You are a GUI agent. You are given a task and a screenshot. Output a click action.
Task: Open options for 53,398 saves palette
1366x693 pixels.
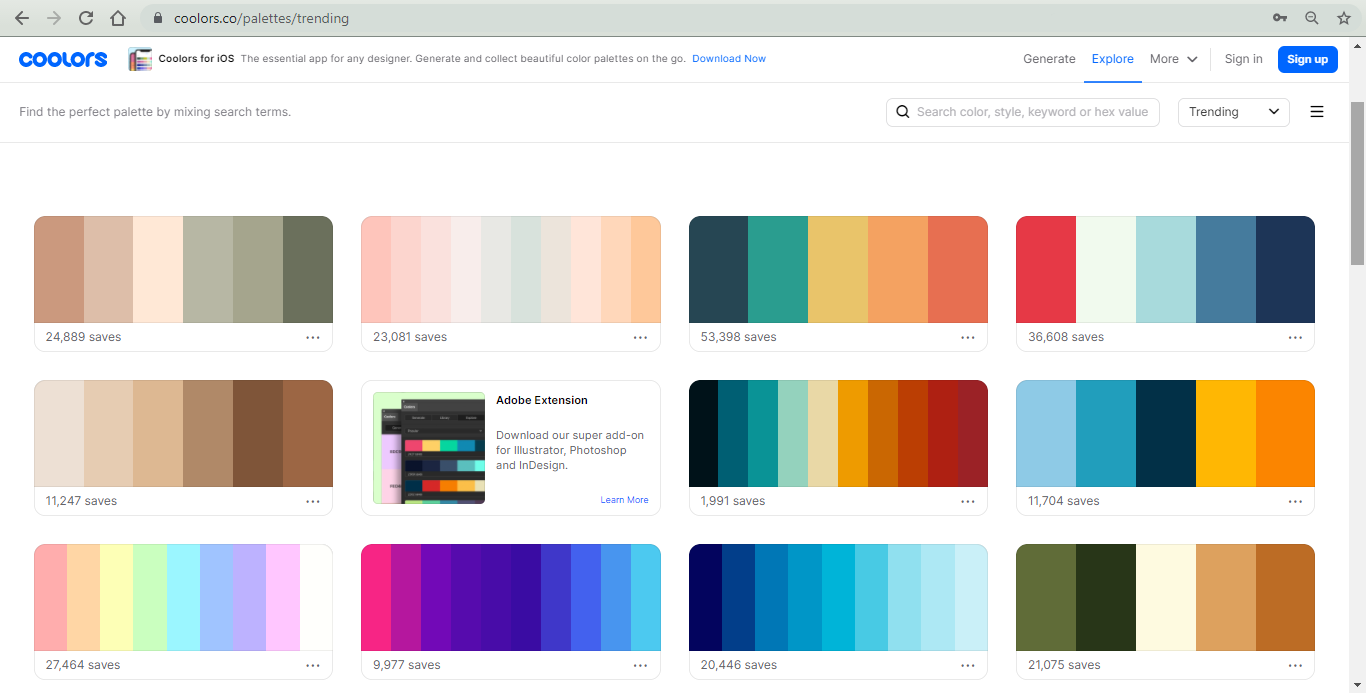coord(968,337)
